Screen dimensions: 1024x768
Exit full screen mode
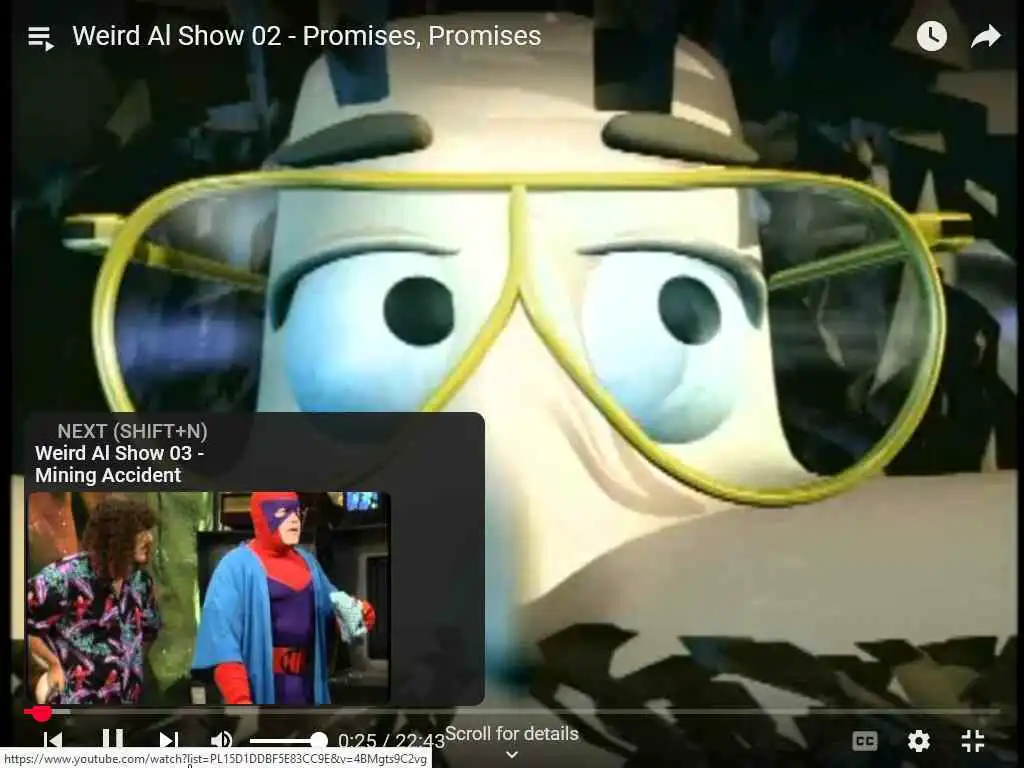[x=973, y=741]
